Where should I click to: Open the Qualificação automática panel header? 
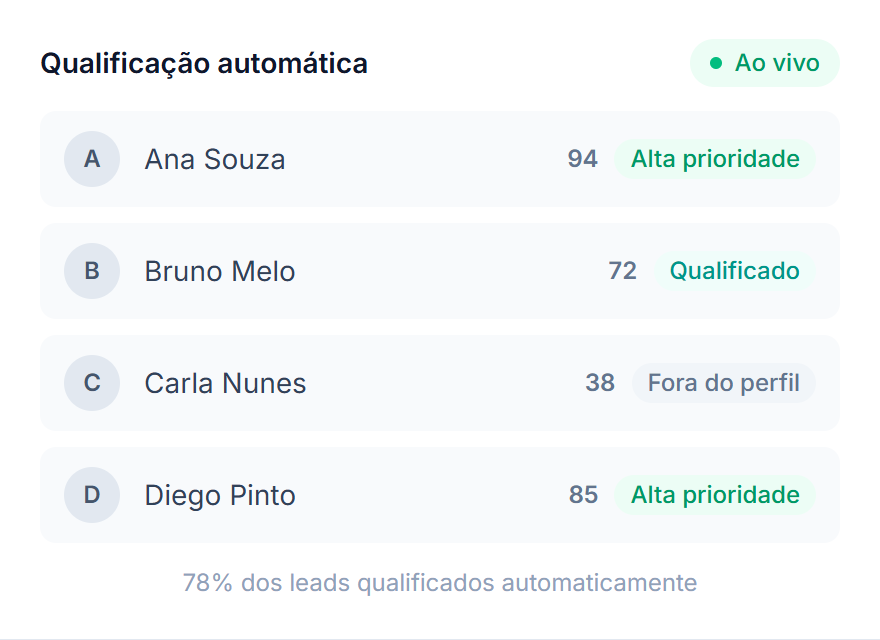point(204,63)
